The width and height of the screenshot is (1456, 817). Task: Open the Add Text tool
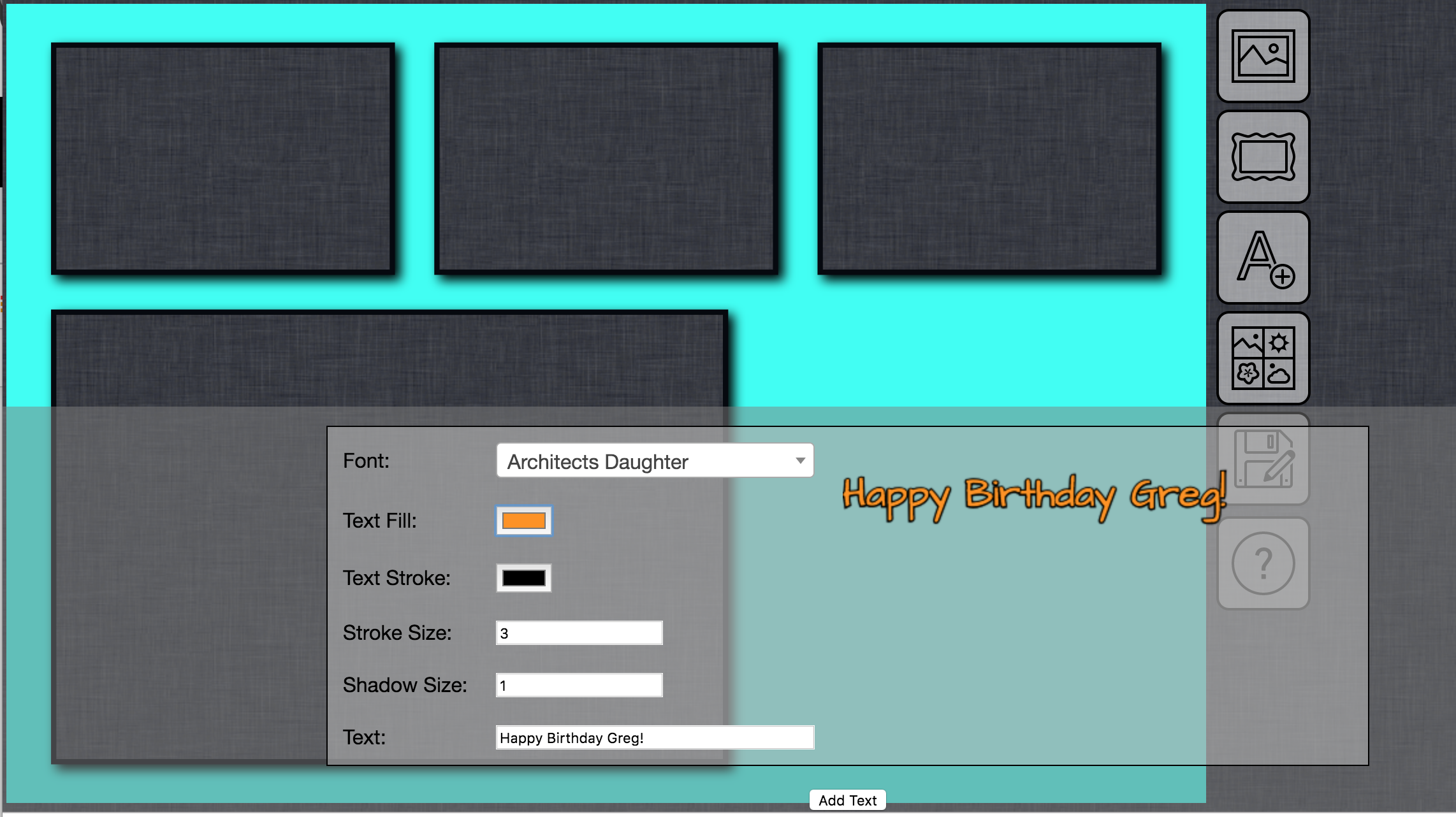tap(1262, 258)
